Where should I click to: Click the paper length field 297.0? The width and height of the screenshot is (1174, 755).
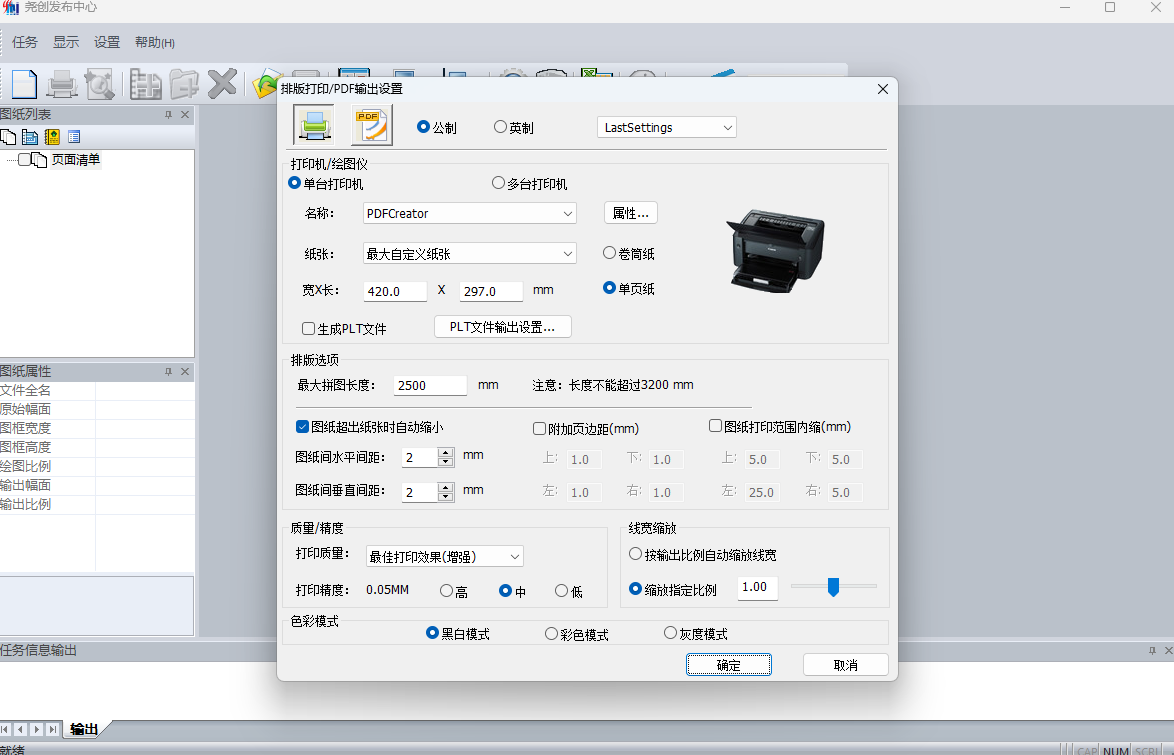click(x=491, y=291)
